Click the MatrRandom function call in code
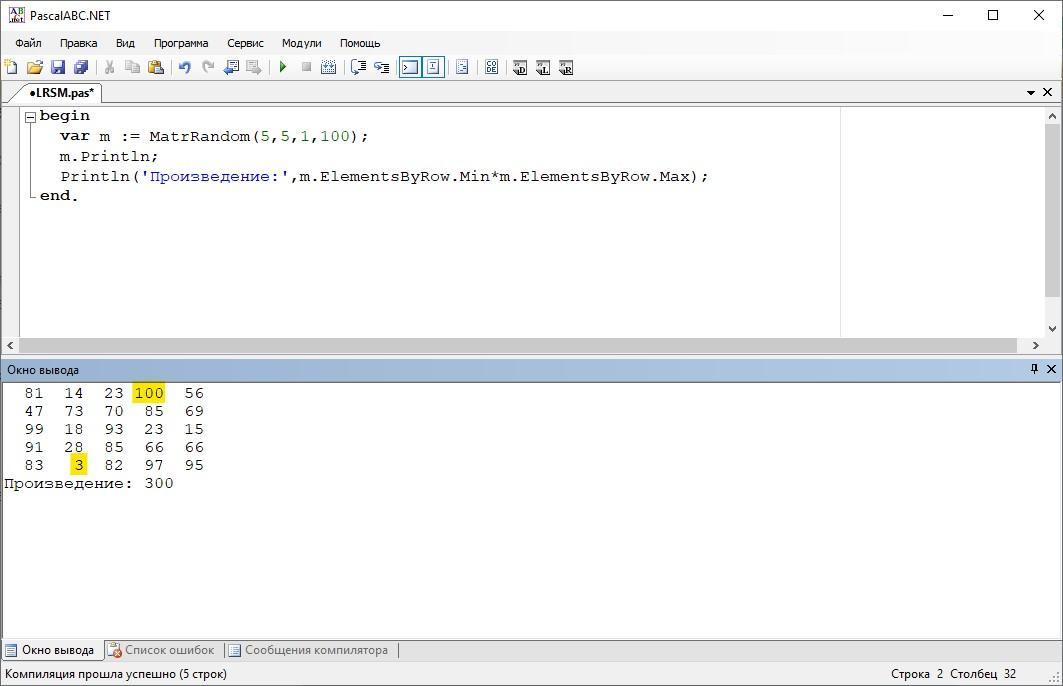 (x=200, y=136)
